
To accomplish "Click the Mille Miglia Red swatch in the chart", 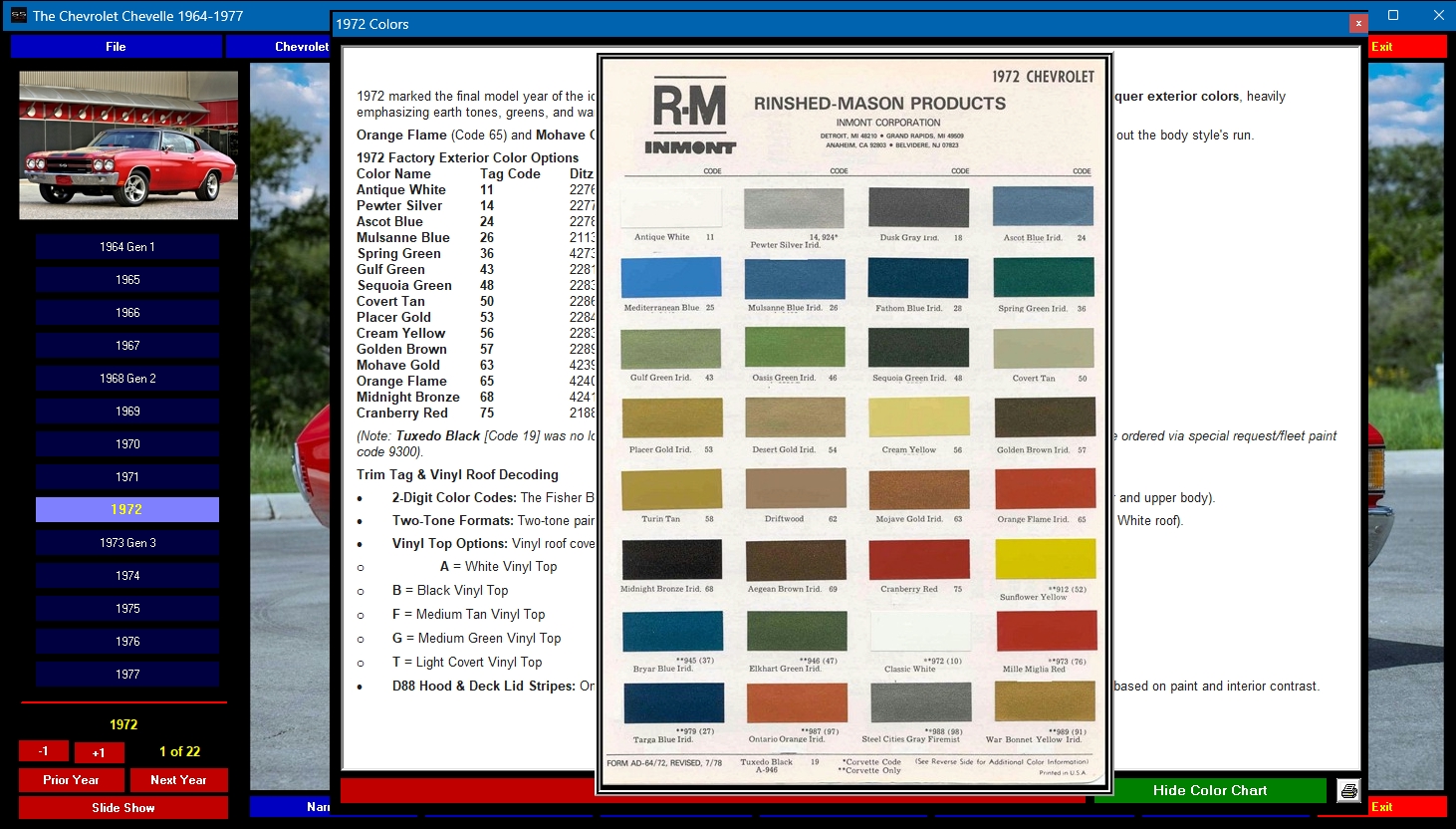I will (x=1047, y=632).
